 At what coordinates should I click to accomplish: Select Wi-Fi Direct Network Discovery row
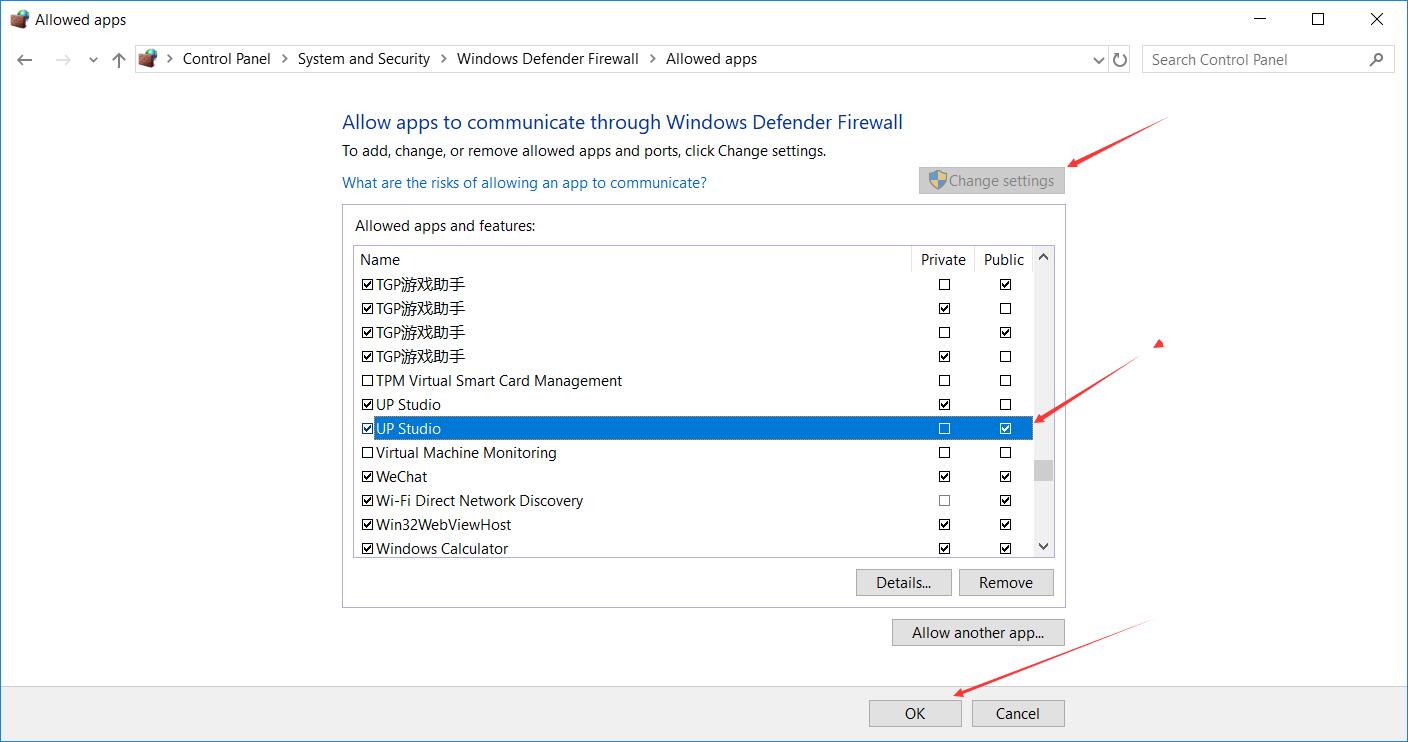(x=693, y=501)
